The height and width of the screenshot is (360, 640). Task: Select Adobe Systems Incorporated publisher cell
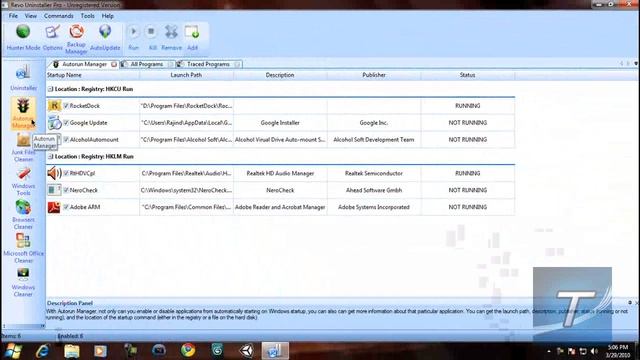point(374,207)
